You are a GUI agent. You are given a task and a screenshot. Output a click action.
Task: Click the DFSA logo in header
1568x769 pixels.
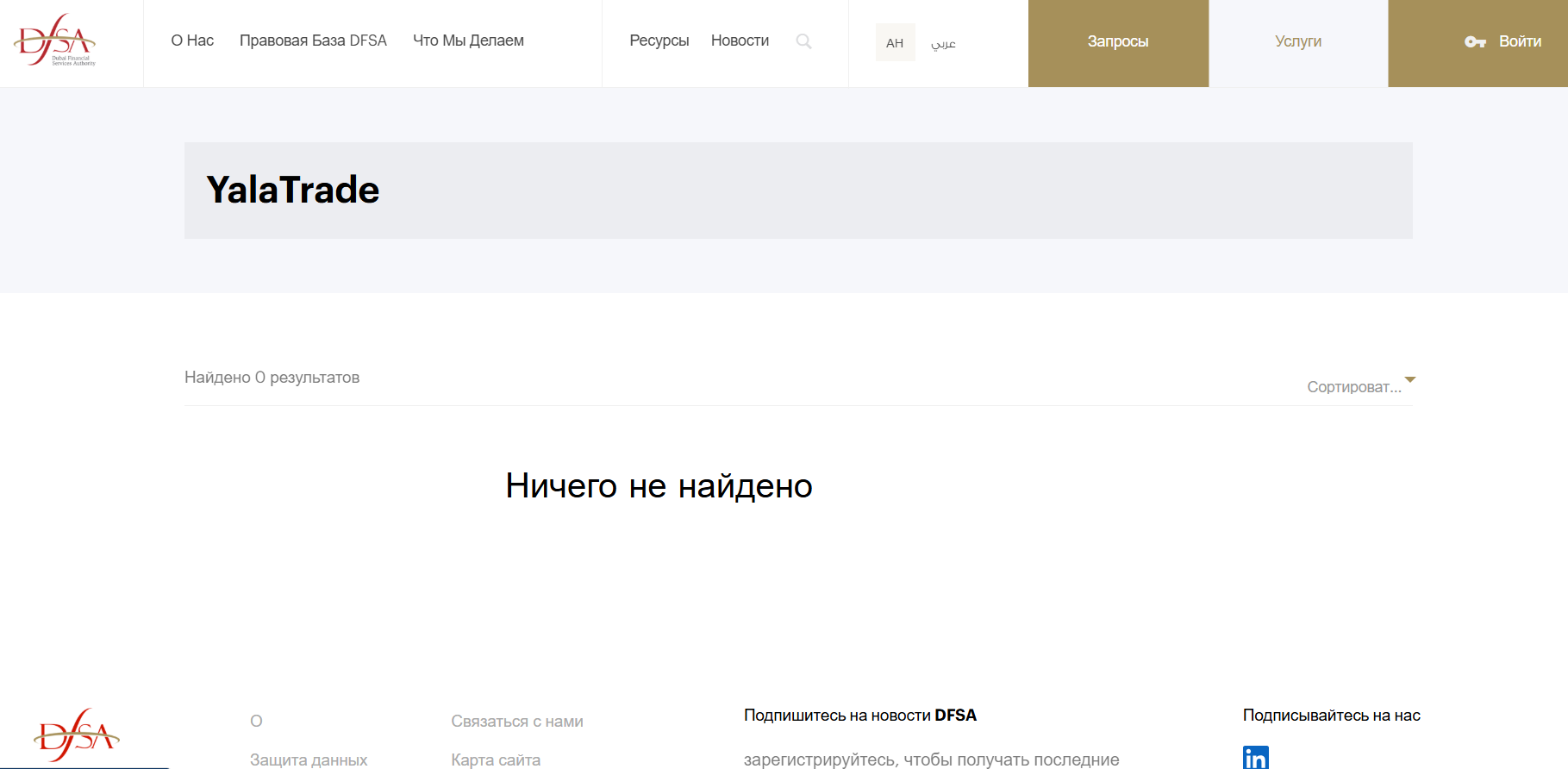click(x=55, y=41)
